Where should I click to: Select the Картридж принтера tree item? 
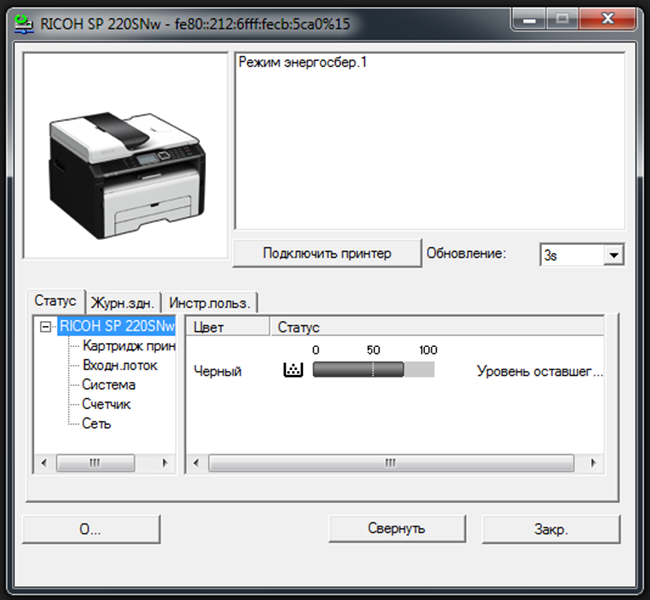coord(129,346)
